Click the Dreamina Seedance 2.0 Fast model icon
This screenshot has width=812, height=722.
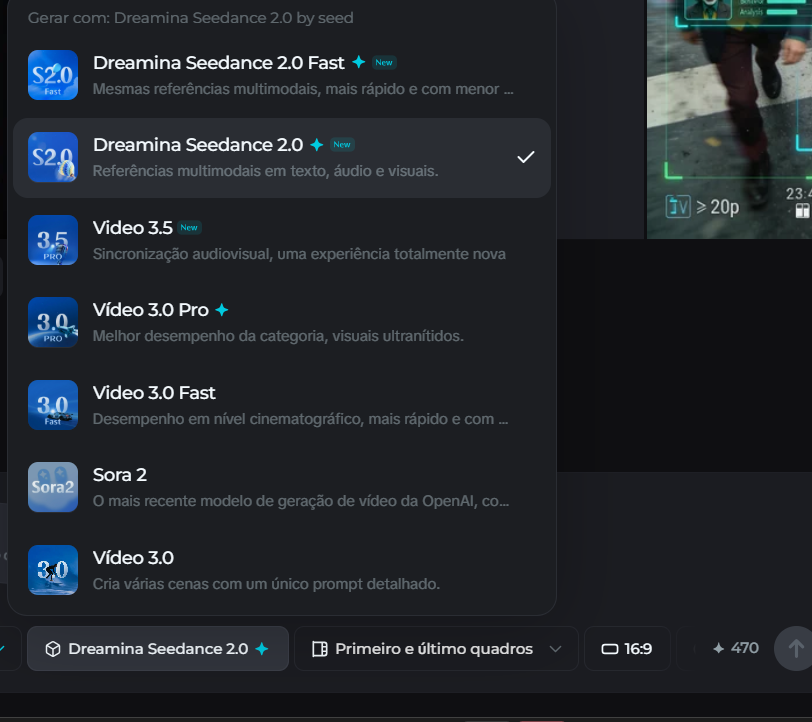click(x=53, y=75)
